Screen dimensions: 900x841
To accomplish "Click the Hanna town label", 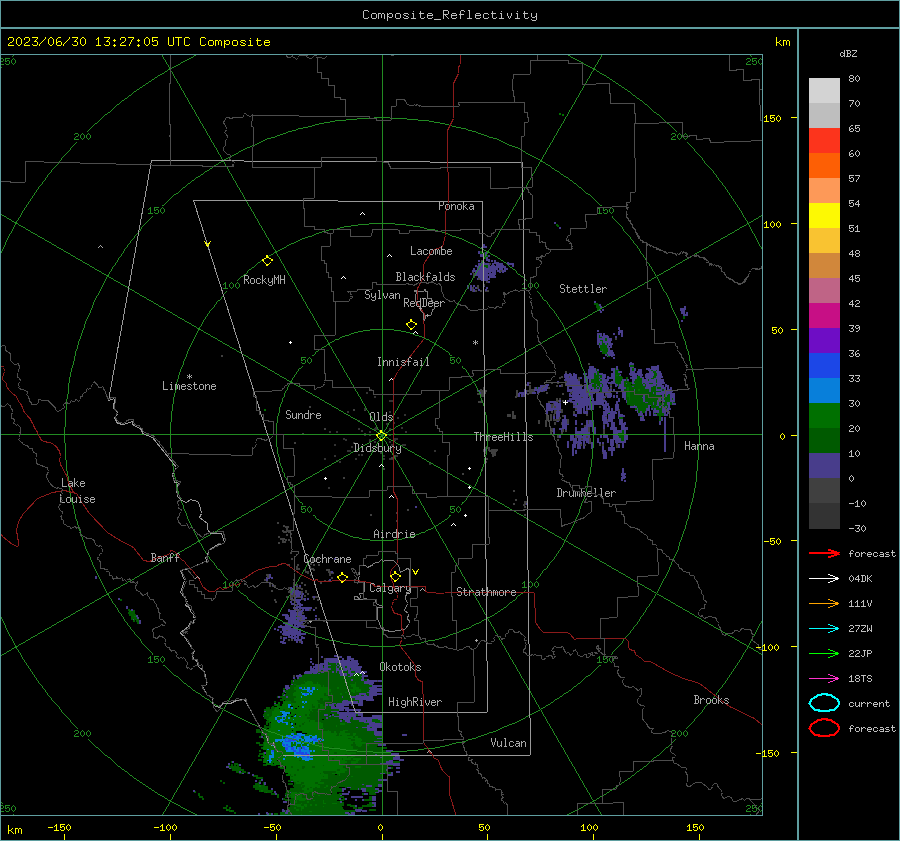I will point(699,446).
